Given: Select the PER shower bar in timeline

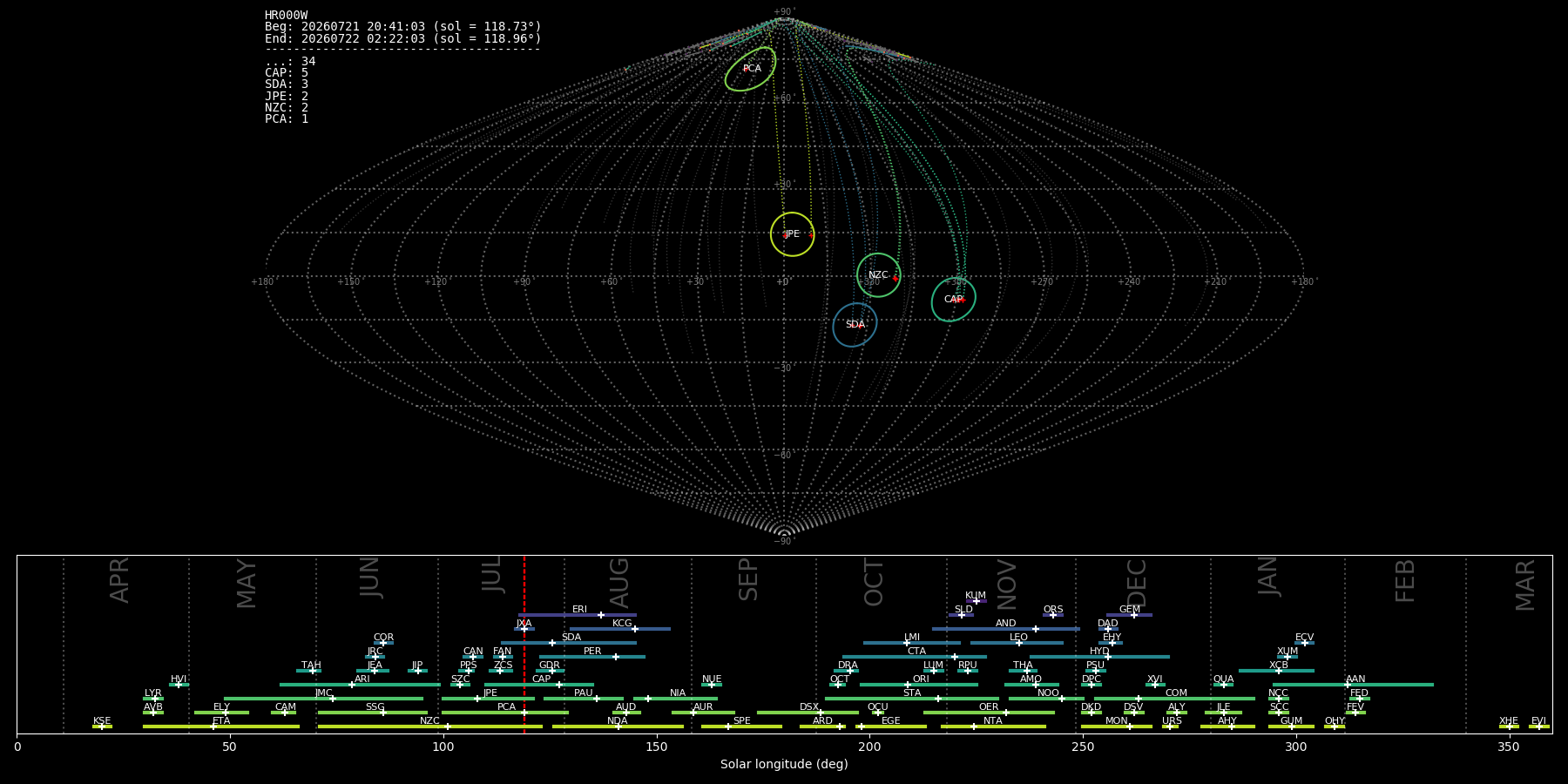Looking at the screenshot, I should tap(592, 657).
